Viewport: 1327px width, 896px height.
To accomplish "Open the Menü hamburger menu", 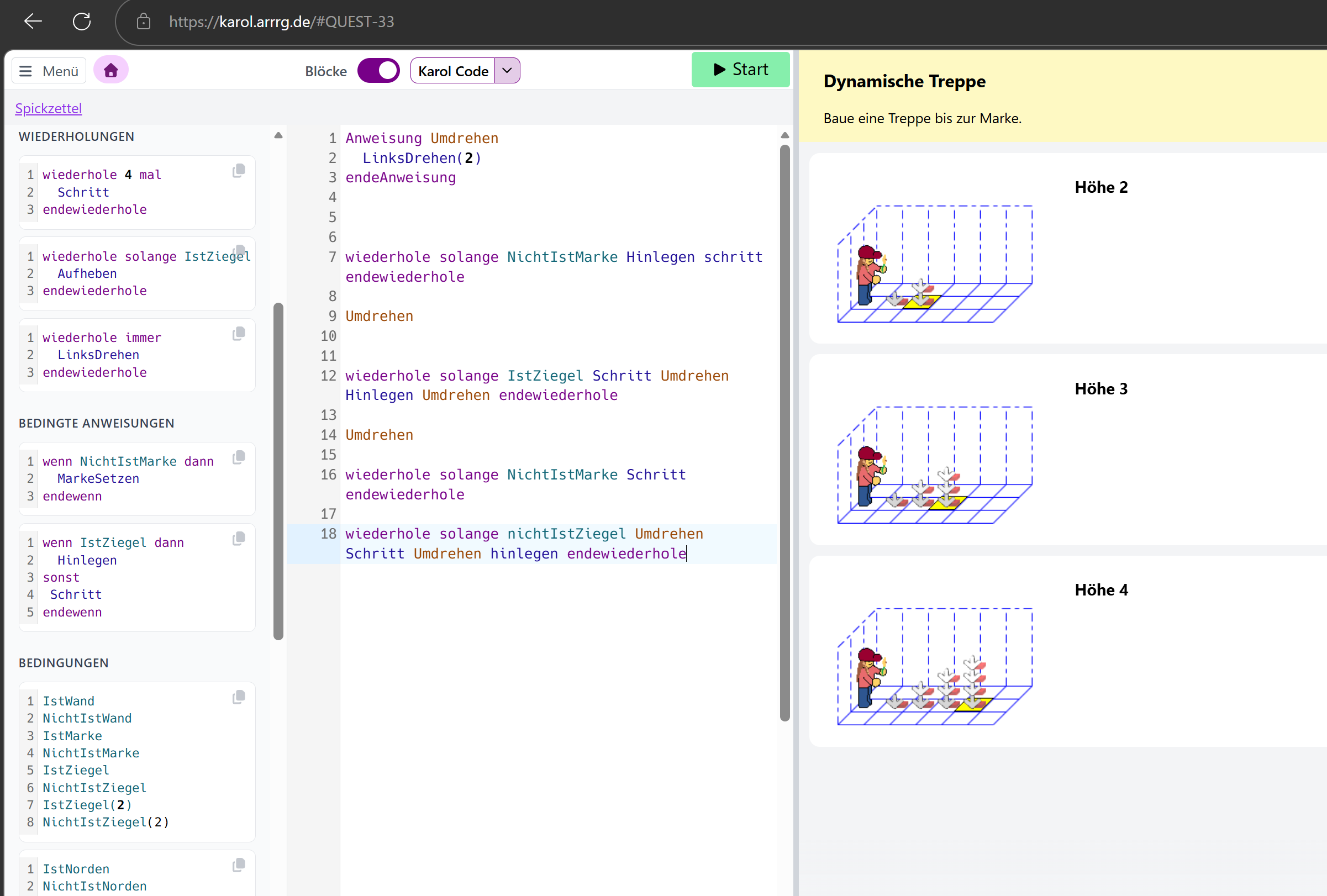I will point(49,71).
